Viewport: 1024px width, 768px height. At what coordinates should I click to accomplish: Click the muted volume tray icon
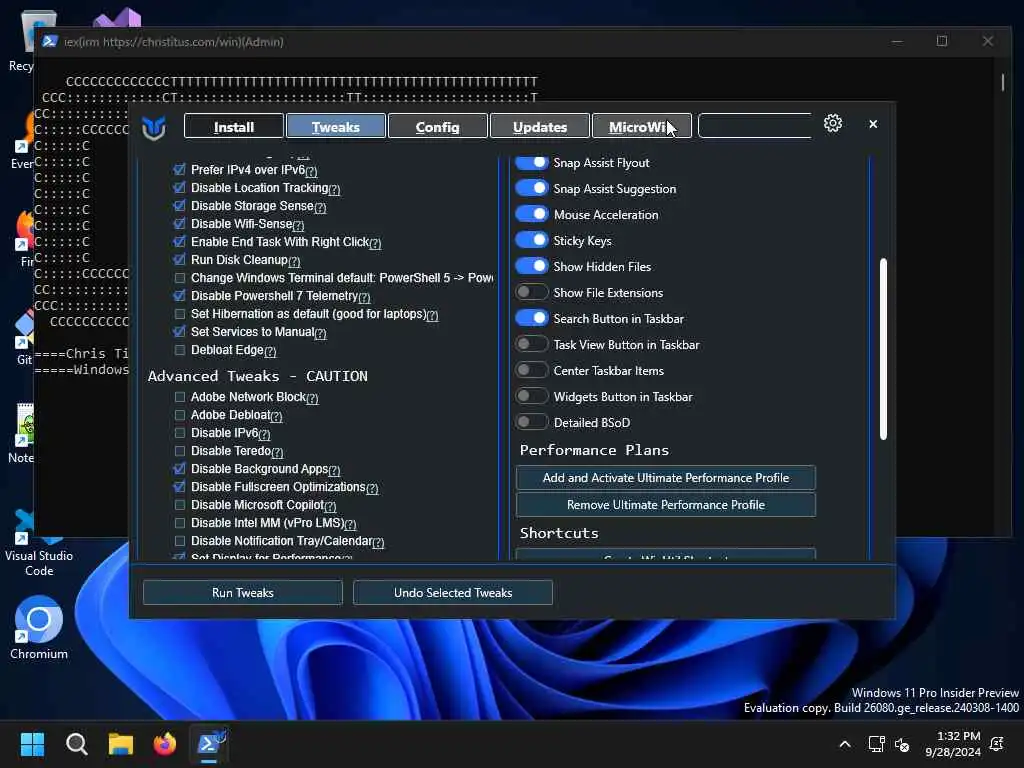tap(902, 744)
